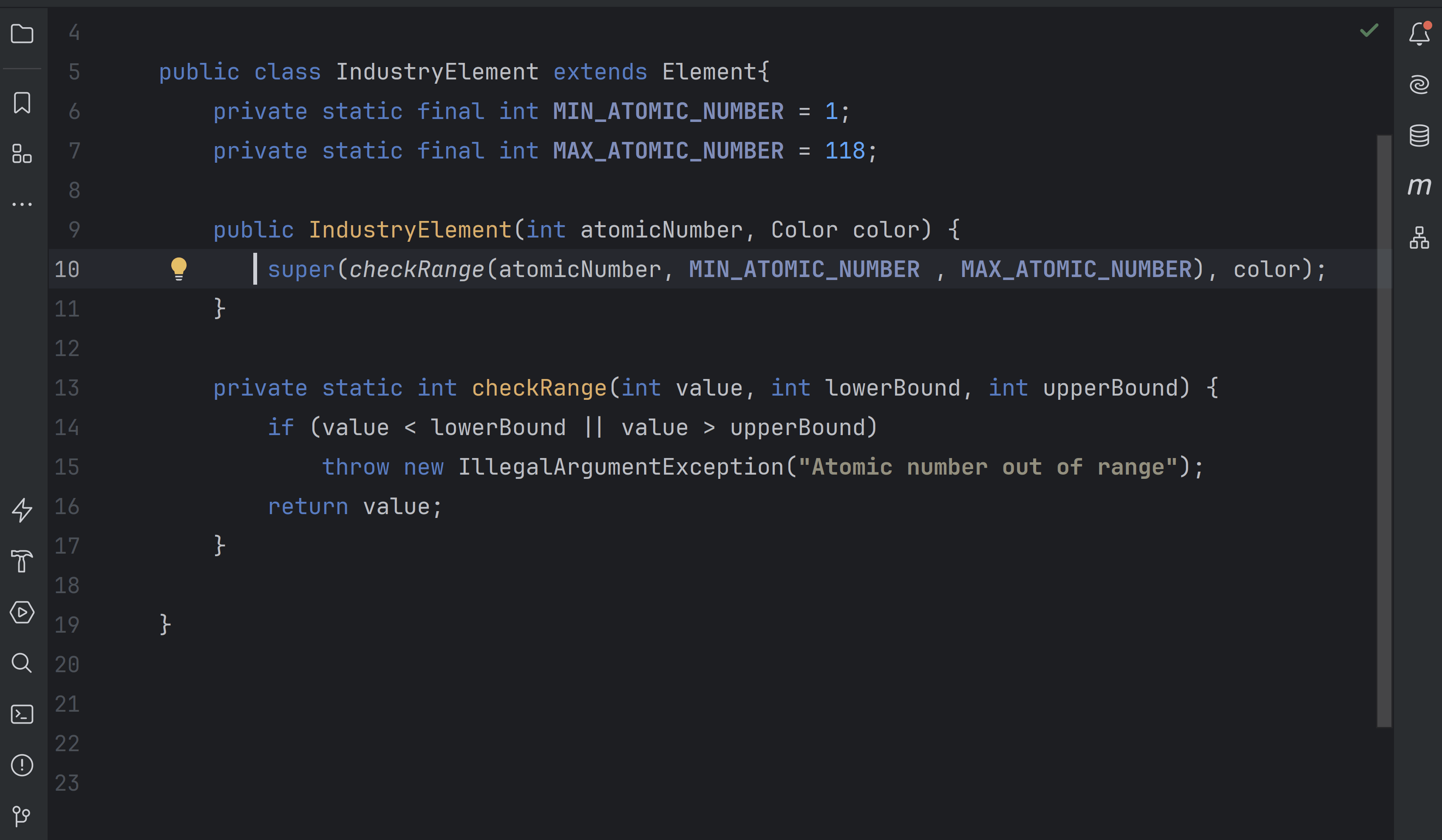Open the Database tool window
Image resolution: width=1442 pixels, height=840 pixels.
(x=1419, y=136)
